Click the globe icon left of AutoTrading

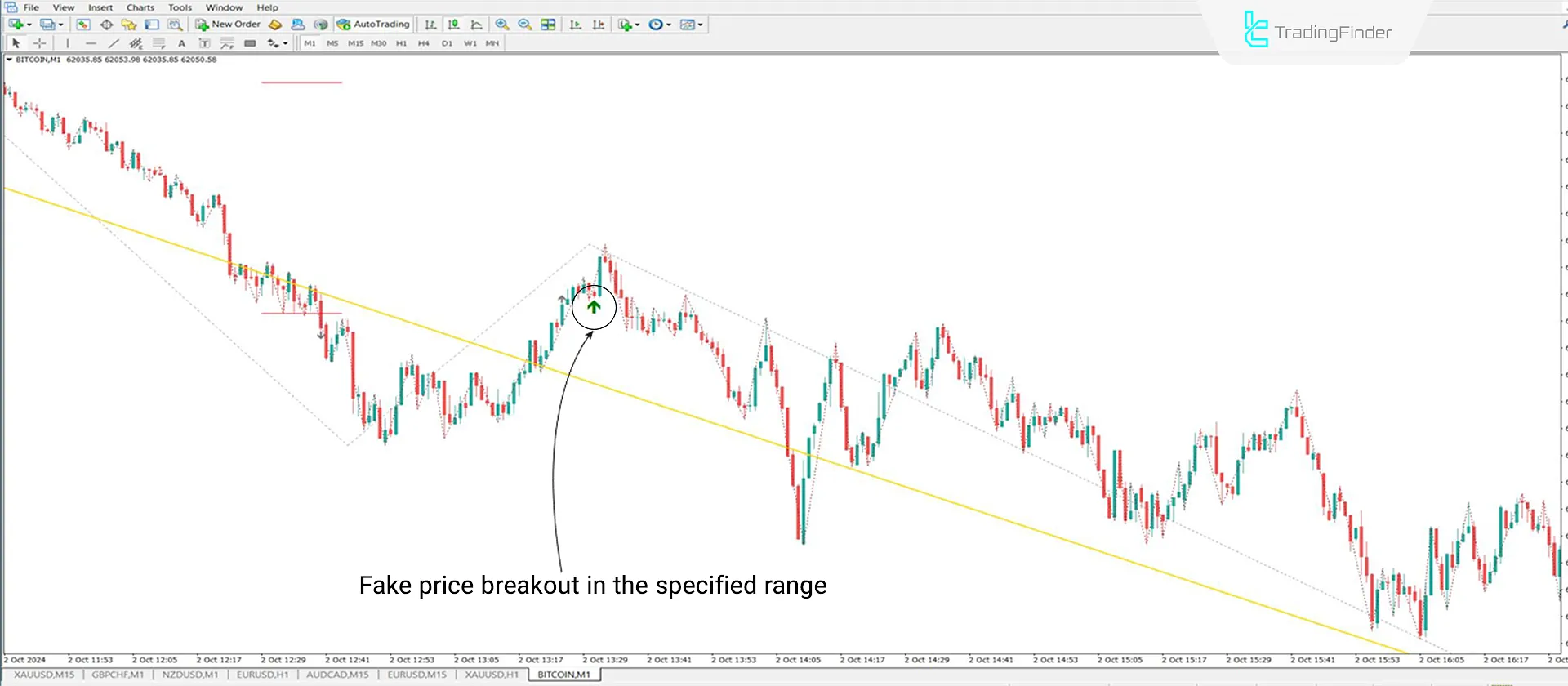[321, 24]
